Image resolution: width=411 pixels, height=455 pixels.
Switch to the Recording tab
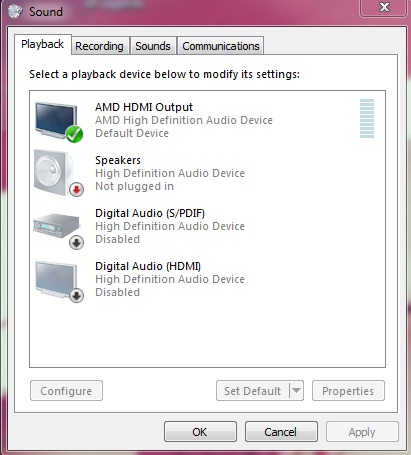pyautogui.click(x=99, y=46)
